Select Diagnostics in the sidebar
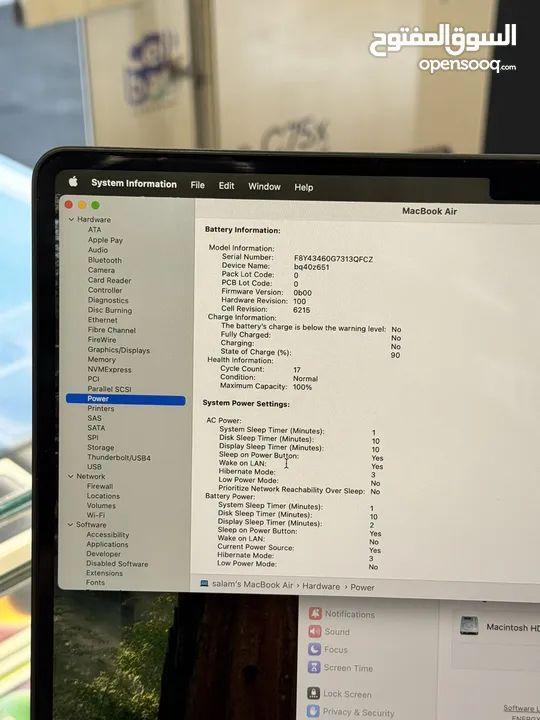Screen dimensions: 540x720 click(108, 300)
